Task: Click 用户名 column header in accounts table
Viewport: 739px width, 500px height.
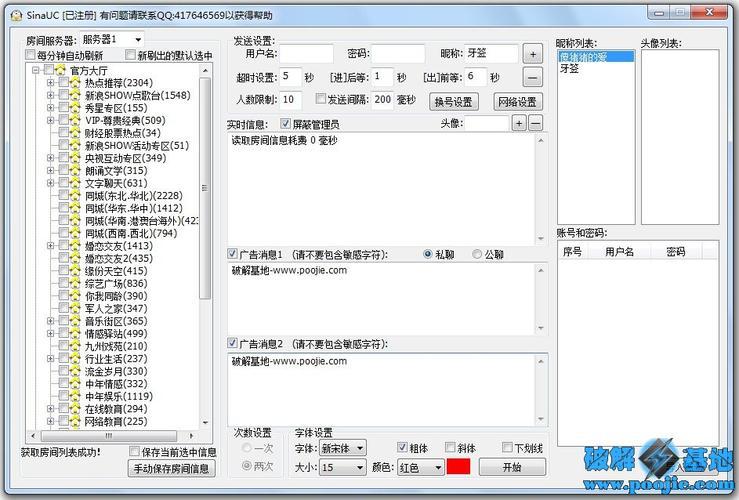Action: click(x=619, y=252)
